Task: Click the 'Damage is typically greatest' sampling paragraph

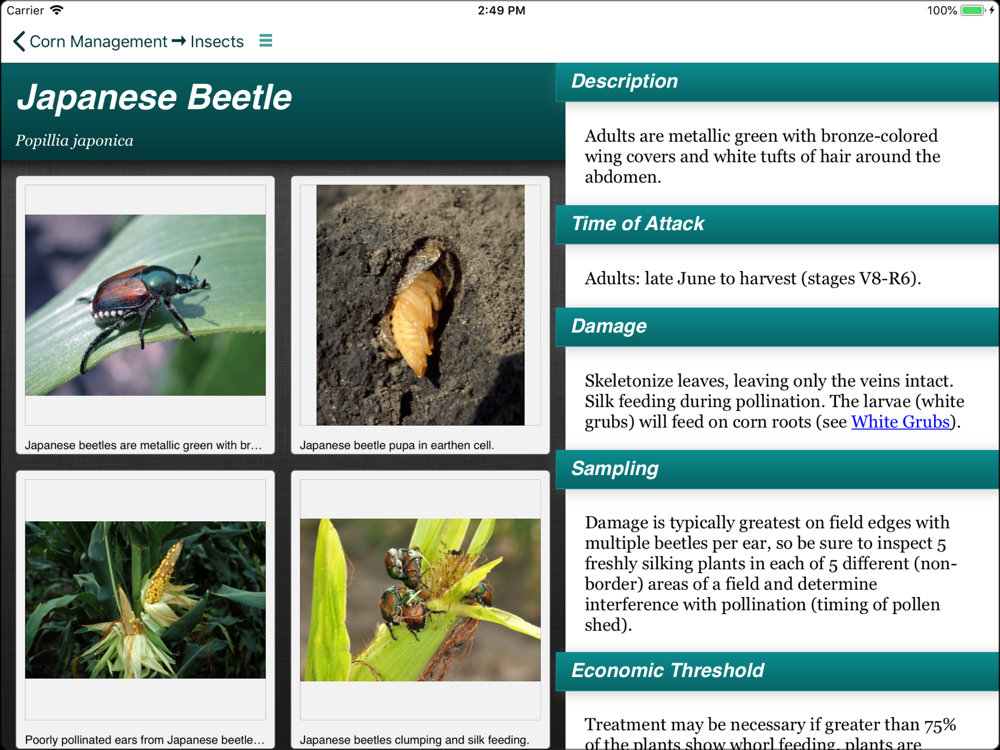Action: (771, 573)
